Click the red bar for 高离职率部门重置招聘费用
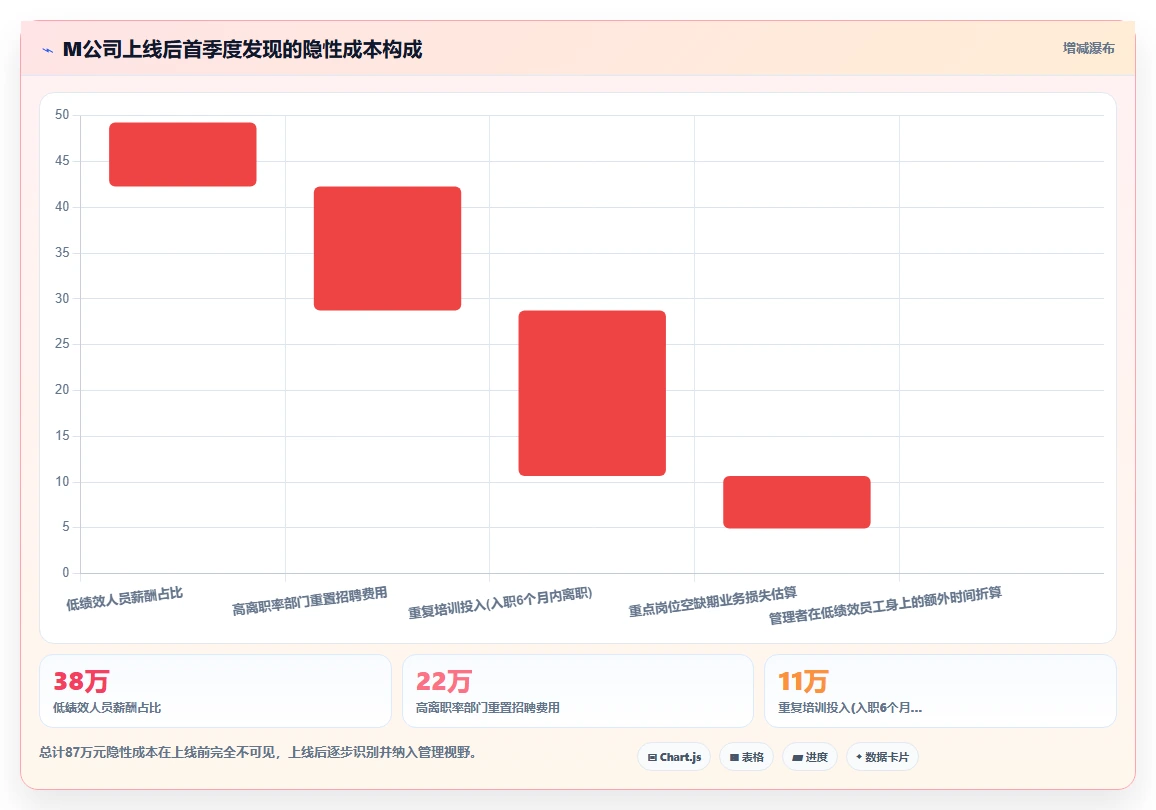Image resolution: width=1156 pixels, height=810 pixels. click(x=387, y=248)
